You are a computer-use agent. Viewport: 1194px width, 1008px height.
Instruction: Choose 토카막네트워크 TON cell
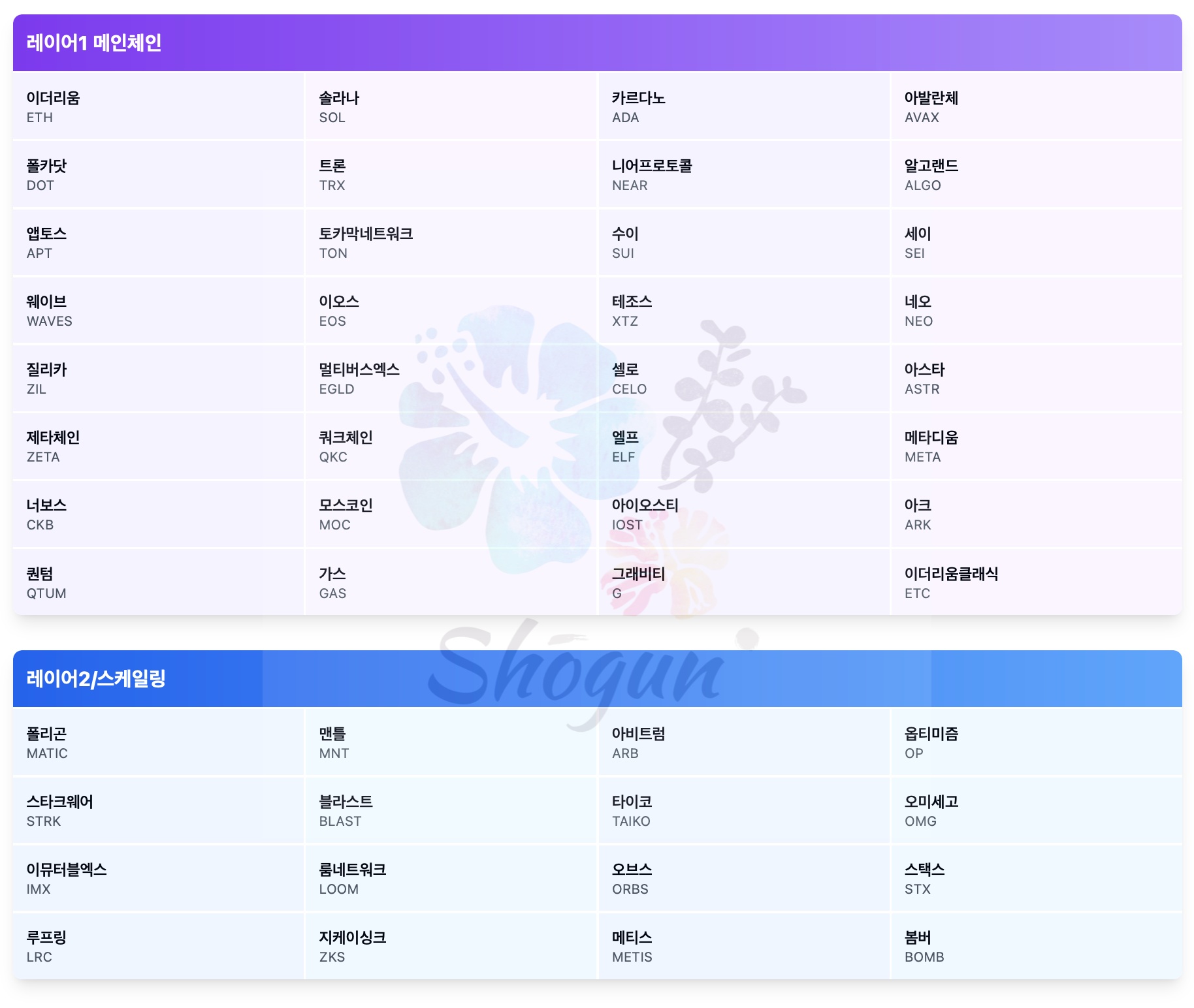pyautogui.click(x=451, y=242)
